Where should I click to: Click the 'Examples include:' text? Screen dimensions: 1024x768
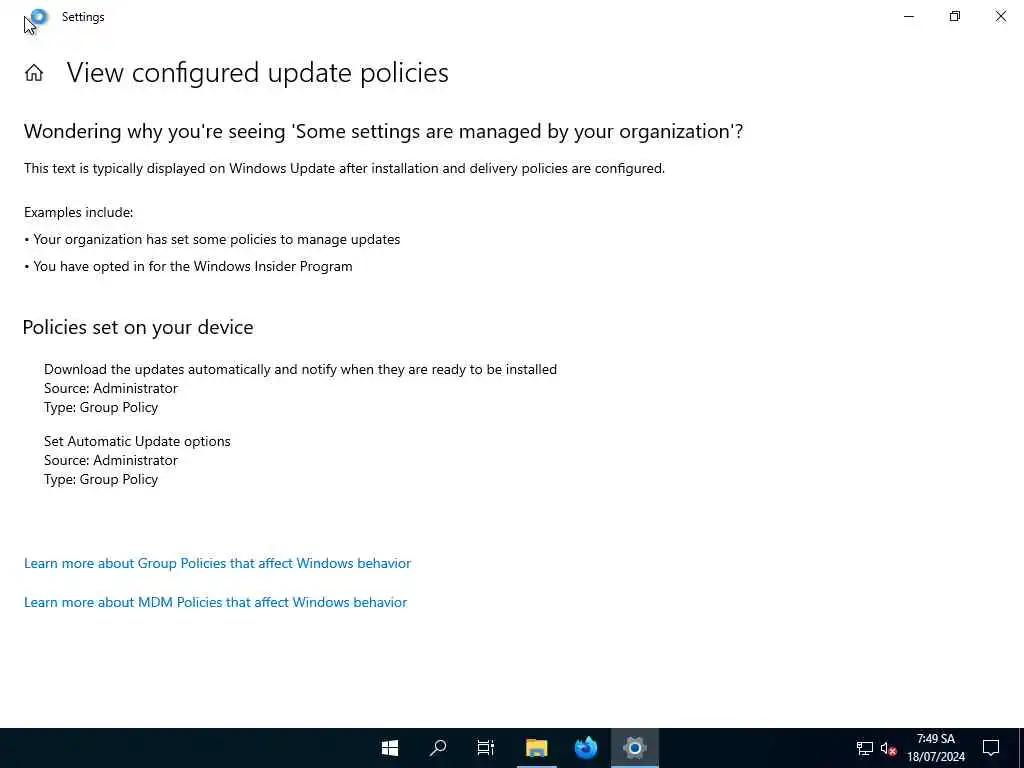[x=78, y=212]
